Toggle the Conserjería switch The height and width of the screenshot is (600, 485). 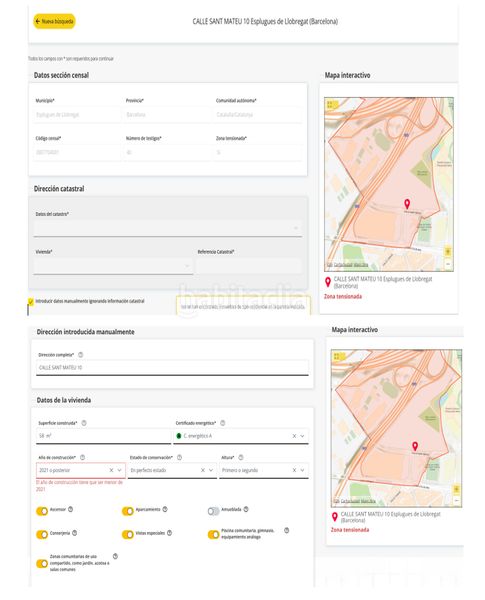coord(42,534)
